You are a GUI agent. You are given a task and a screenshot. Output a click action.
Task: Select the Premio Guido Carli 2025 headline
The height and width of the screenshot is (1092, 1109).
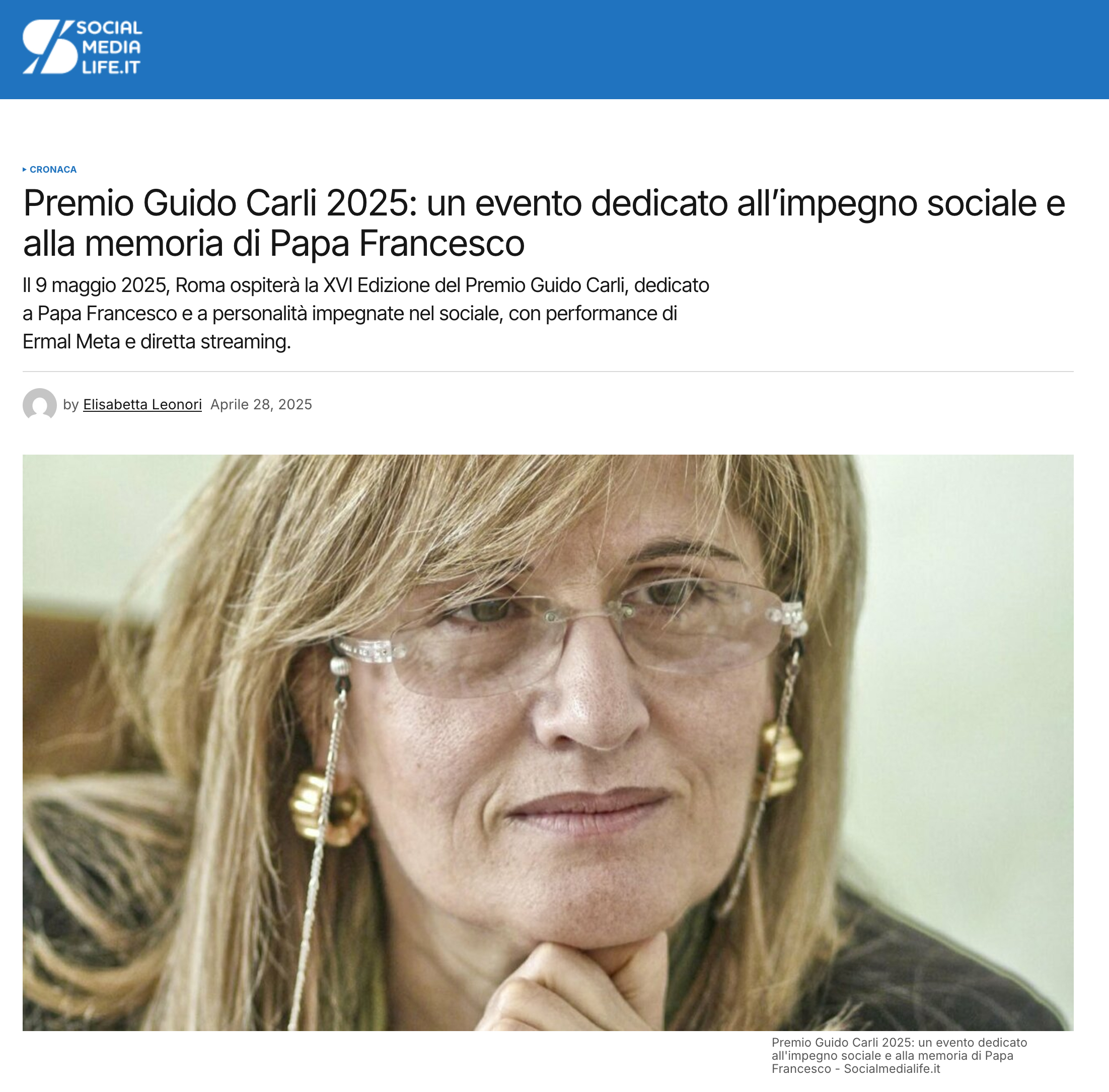click(x=544, y=223)
